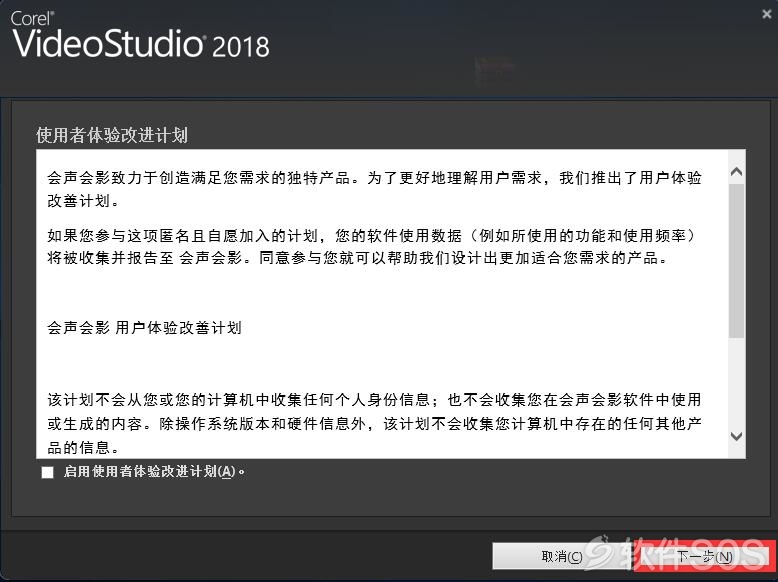Viewport: 778px width, 582px height.
Task: Click the scroll up arrow of agreement text
Action: (736, 172)
